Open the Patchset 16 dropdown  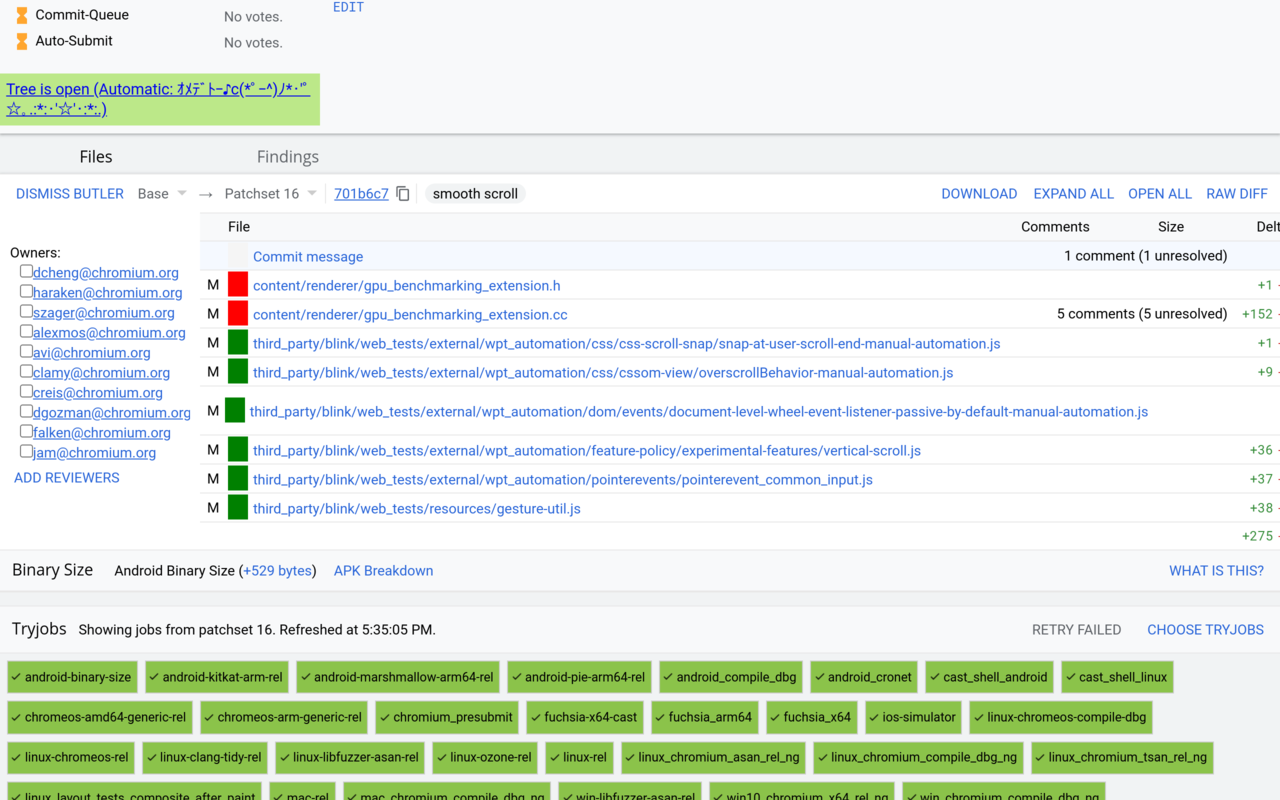pyautogui.click(x=271, y=194)
